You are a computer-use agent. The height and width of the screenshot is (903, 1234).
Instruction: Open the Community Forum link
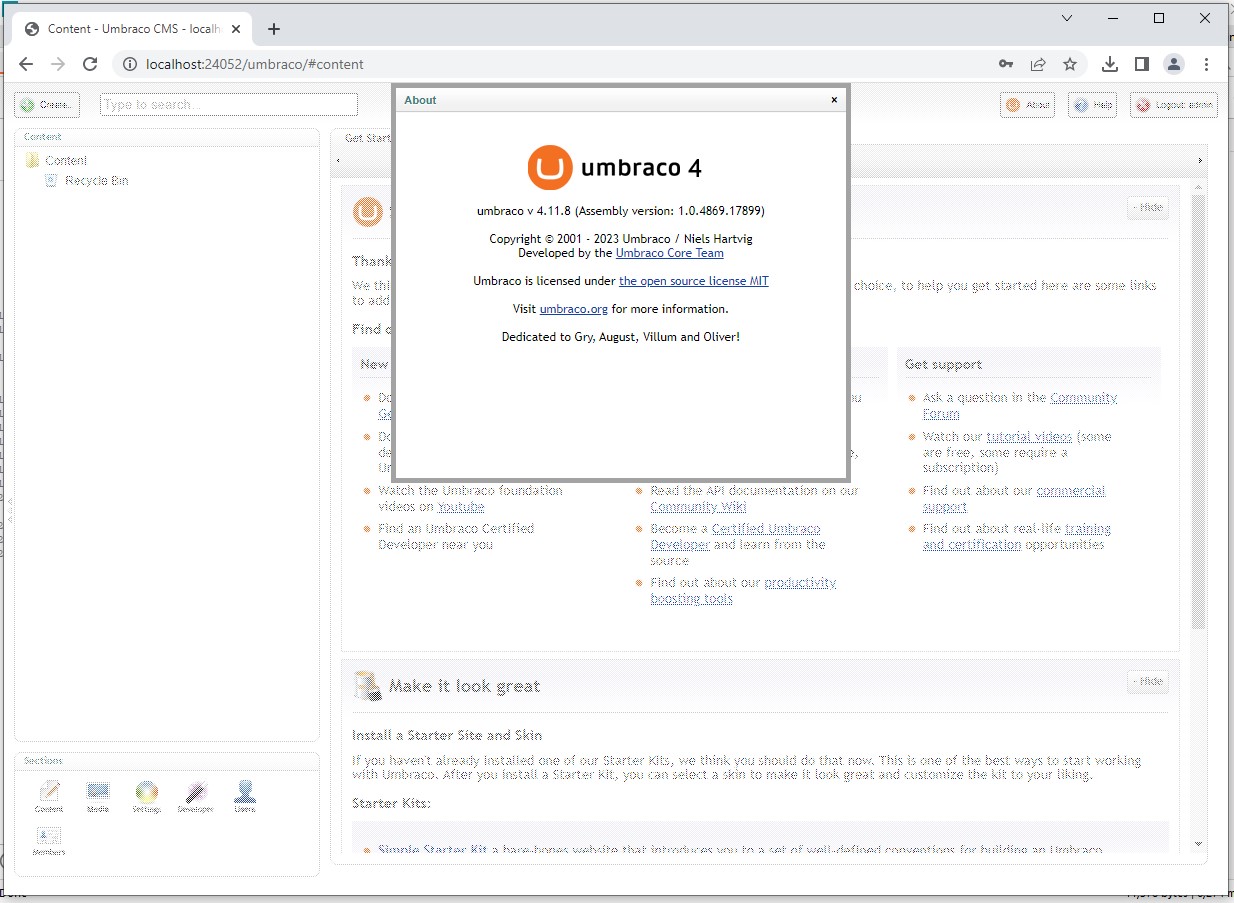pos(1020,405)
